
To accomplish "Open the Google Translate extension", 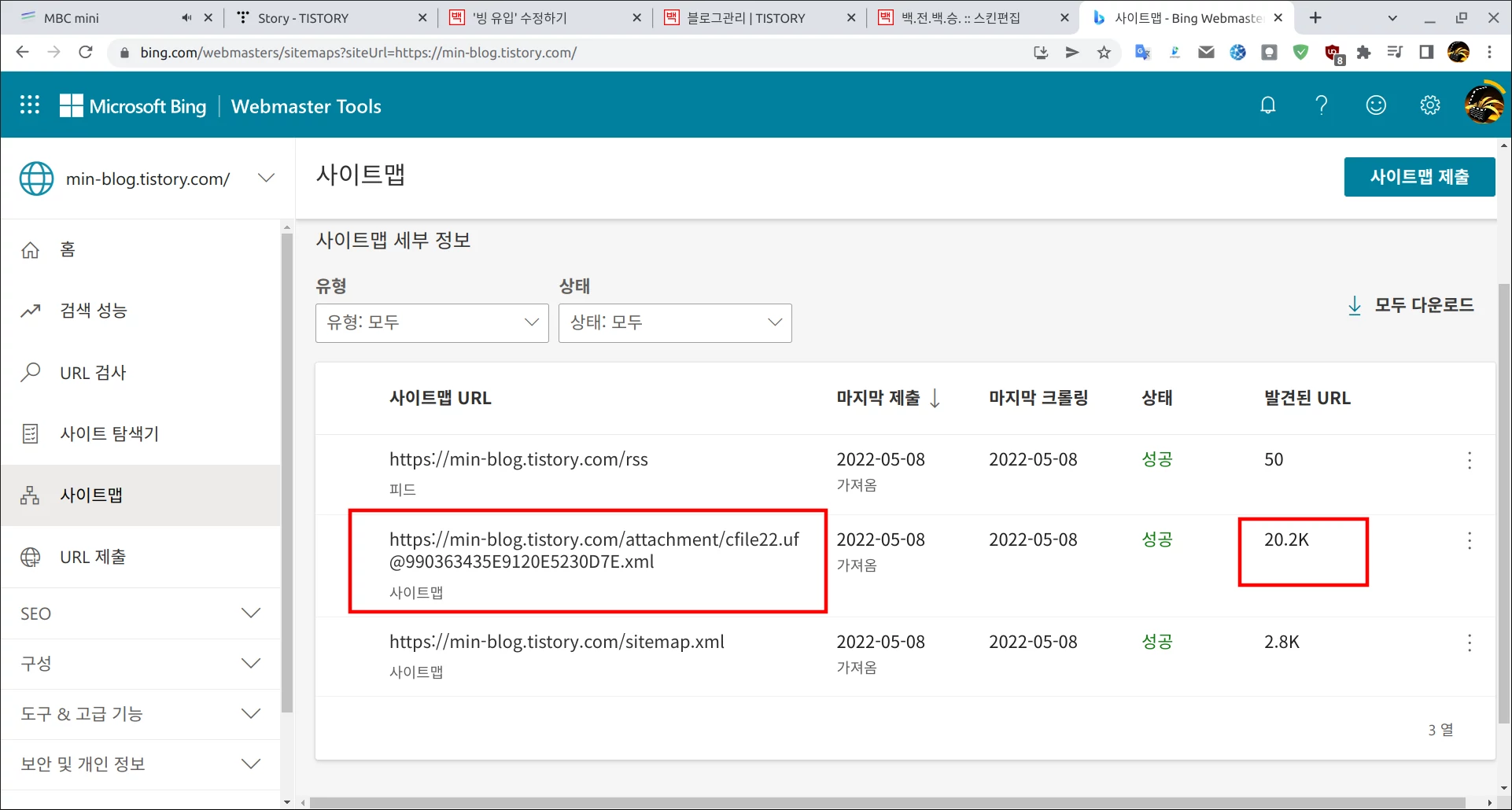I will click(x=1143, y=52).
